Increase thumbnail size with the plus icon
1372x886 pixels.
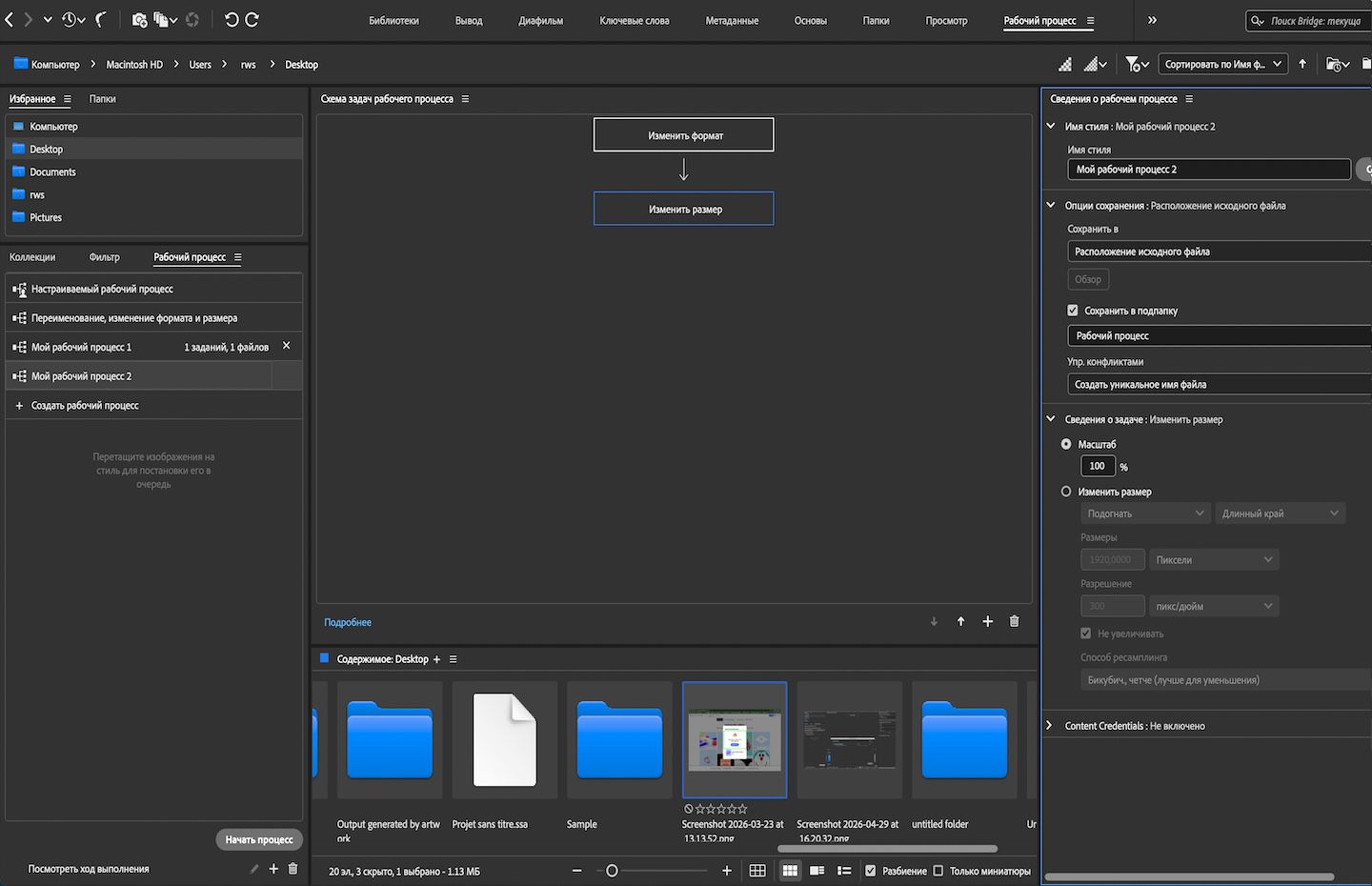pyautogui.click(x=727, y=871)
